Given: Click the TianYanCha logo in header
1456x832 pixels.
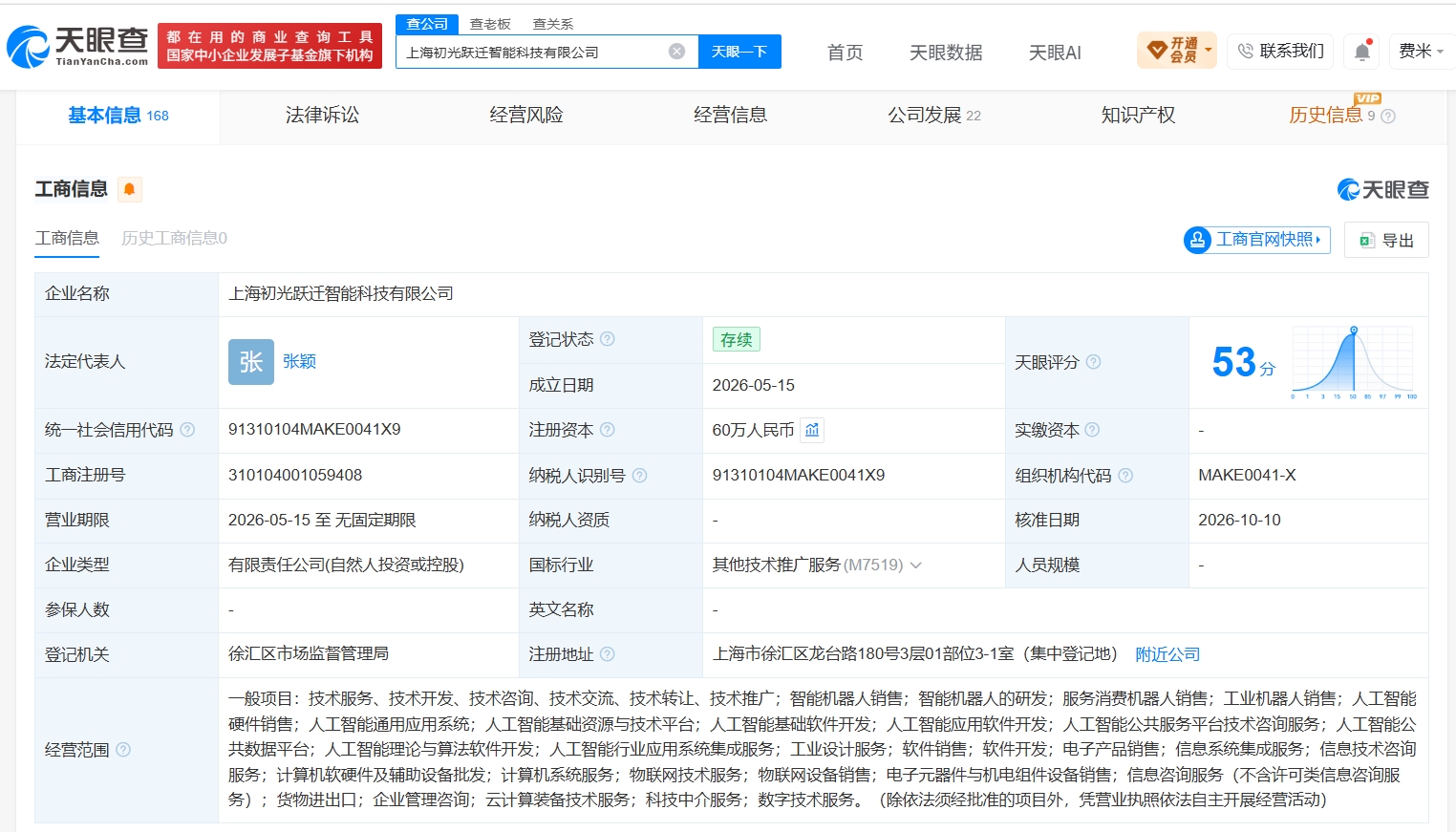Looking at the screenshot, I should pyautogui.click(x=77, y=46).
